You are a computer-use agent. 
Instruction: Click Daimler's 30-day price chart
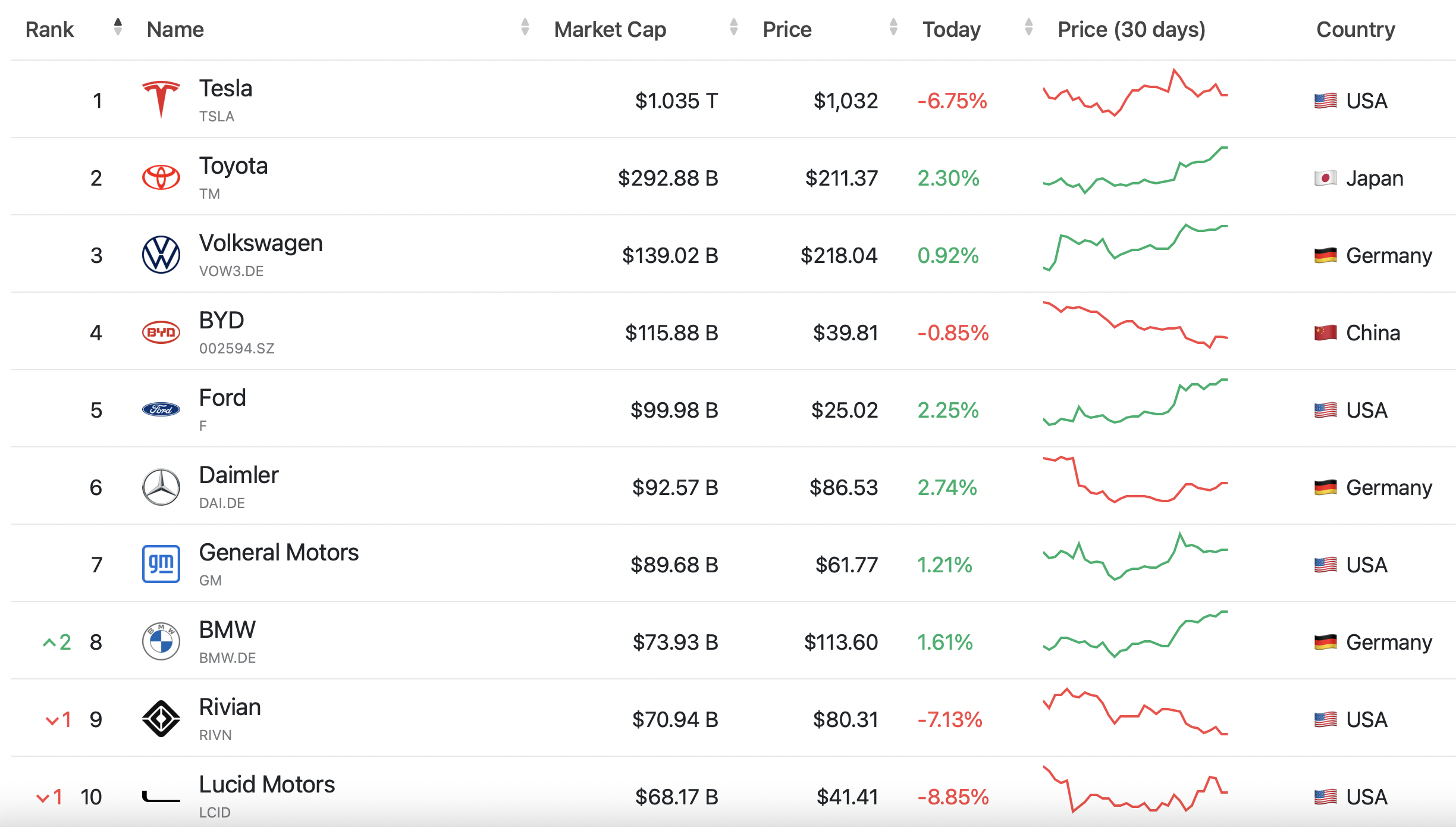pos(1135,480)
